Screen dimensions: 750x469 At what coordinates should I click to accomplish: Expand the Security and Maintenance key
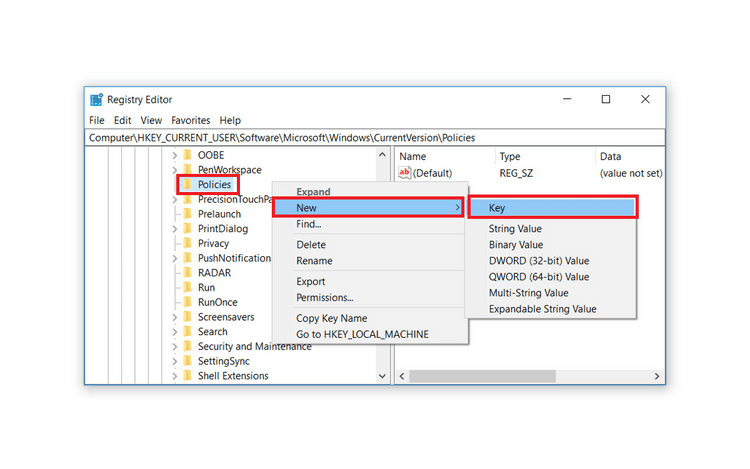(x=175, y=347)
